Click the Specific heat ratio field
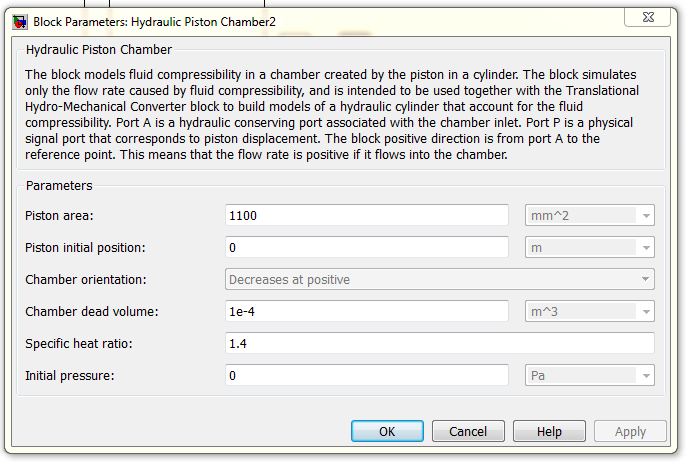The width and height of the screenshot is (698, 466). (x=440, y=344)
